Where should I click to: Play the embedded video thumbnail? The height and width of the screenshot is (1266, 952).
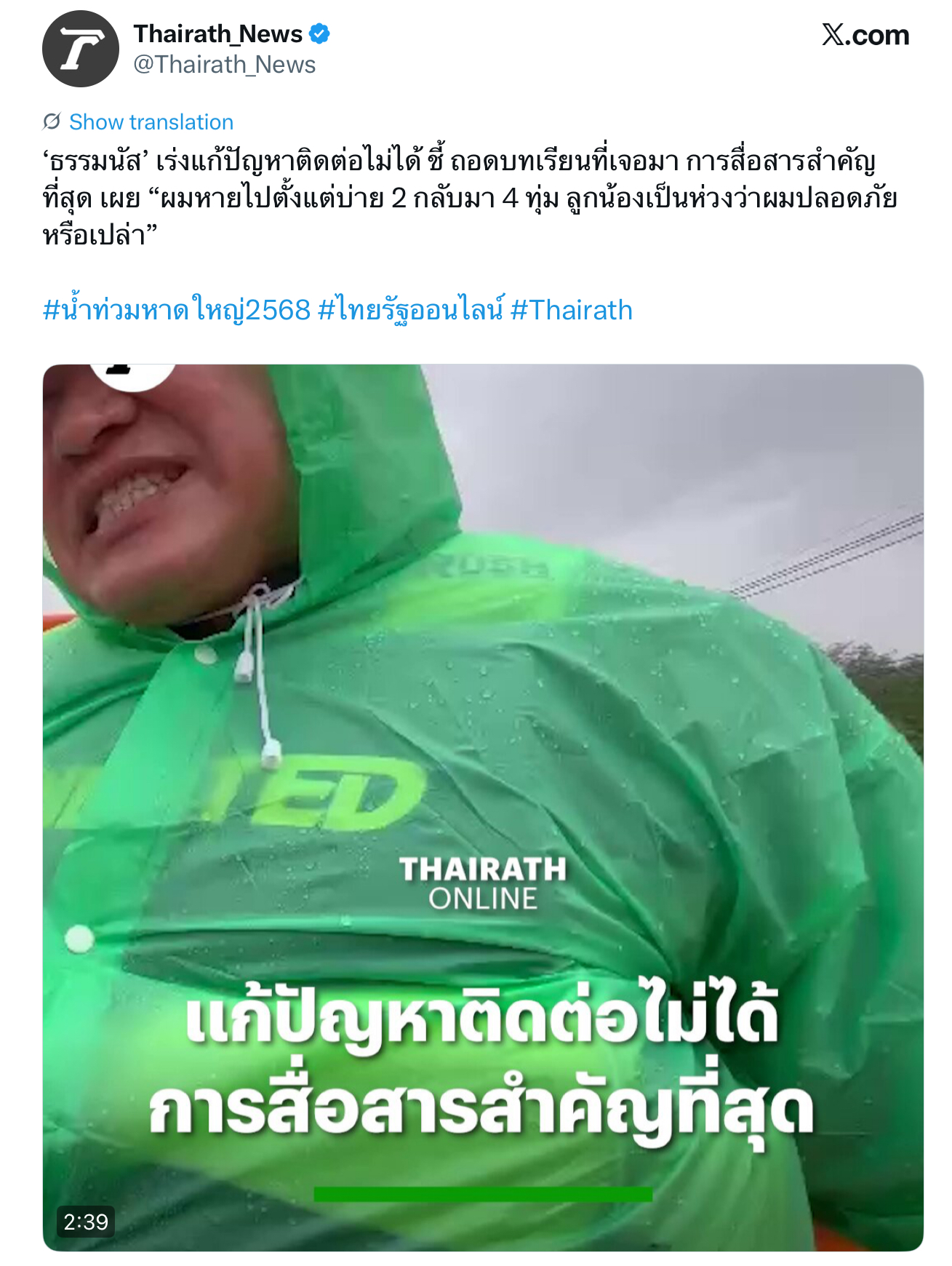pyautogui.click(x=483, y=808)
